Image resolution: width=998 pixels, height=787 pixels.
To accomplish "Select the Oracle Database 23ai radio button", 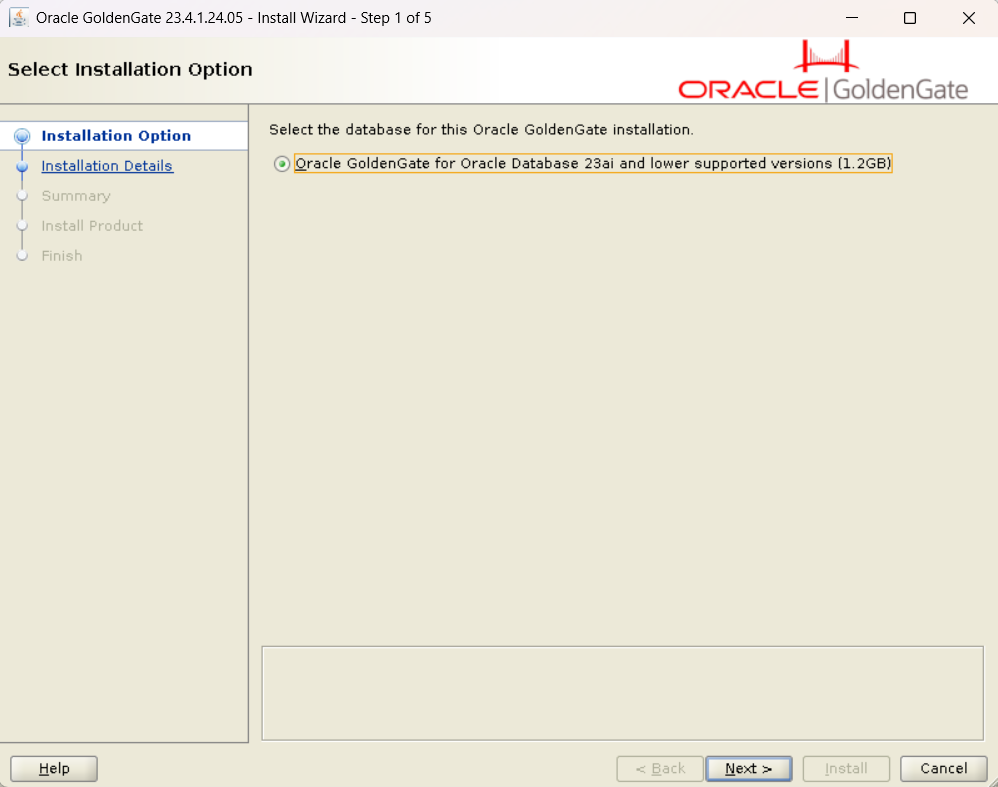I will click(x=282, y=164).
